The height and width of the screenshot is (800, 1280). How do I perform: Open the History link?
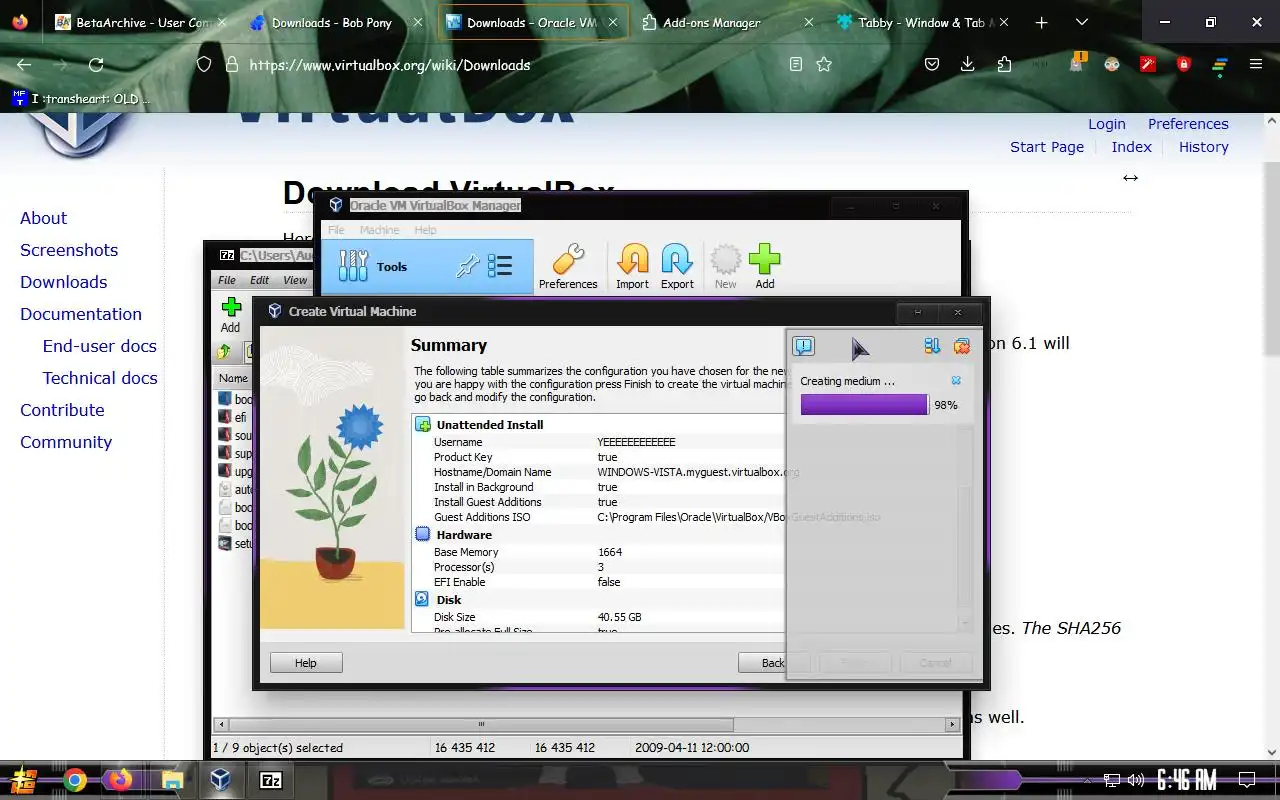point(1203,147)
